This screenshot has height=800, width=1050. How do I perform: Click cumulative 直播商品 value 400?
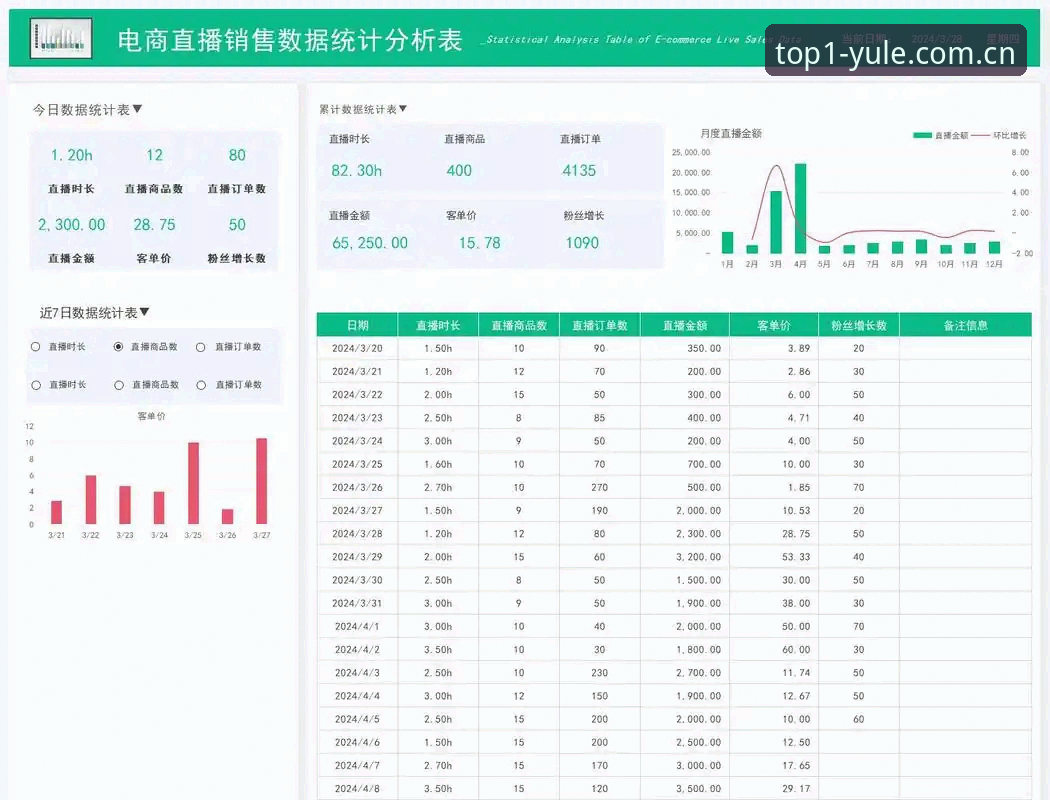[x=459, y=171]
